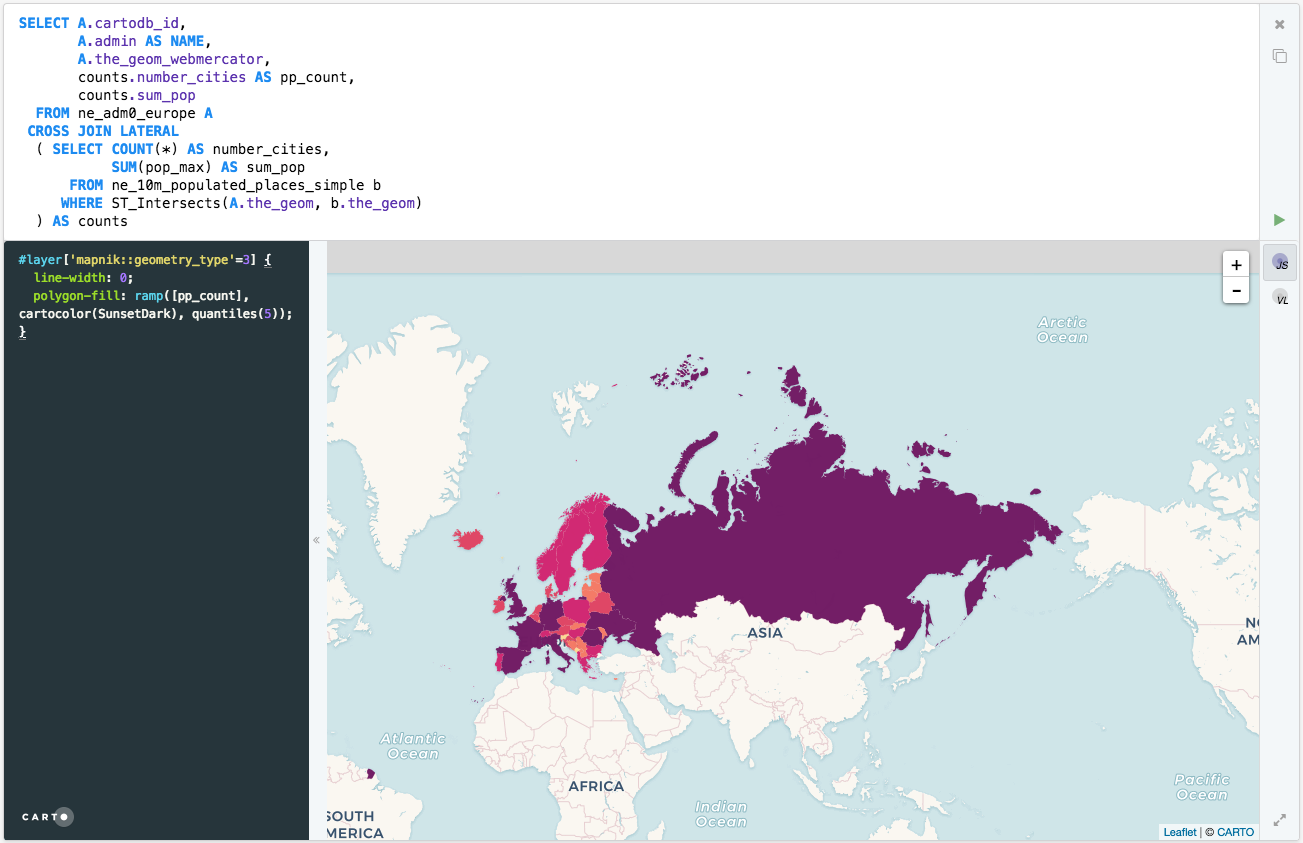Switch to the VL rendering mode
This screenshot has height=843, width=1303.
(x=1280, y=297)
